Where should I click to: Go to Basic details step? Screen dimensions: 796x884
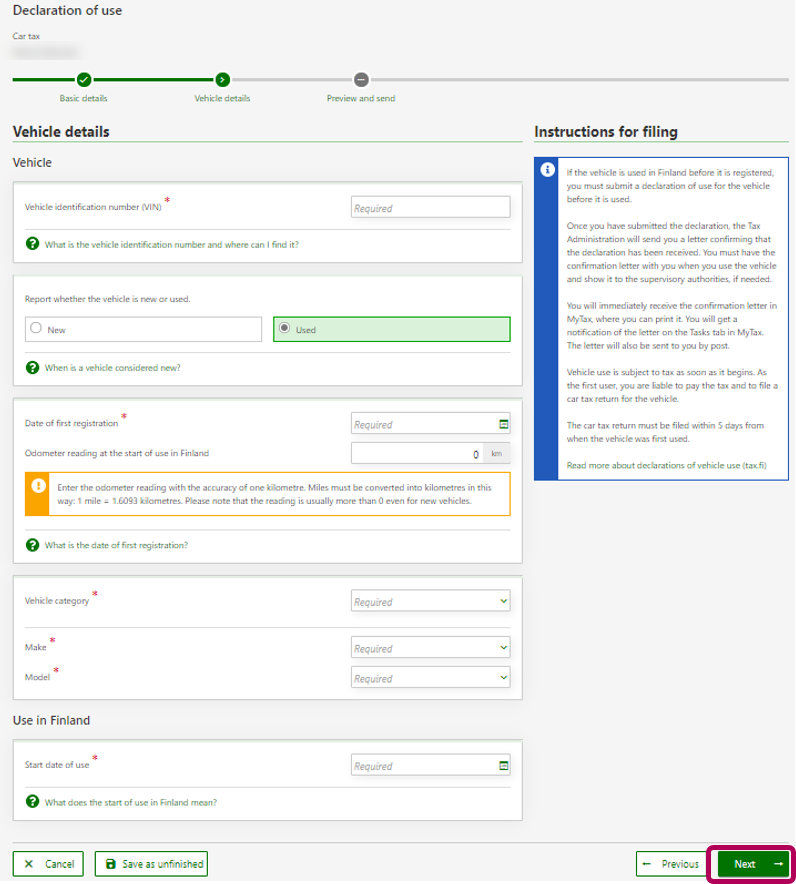[84, 80]
